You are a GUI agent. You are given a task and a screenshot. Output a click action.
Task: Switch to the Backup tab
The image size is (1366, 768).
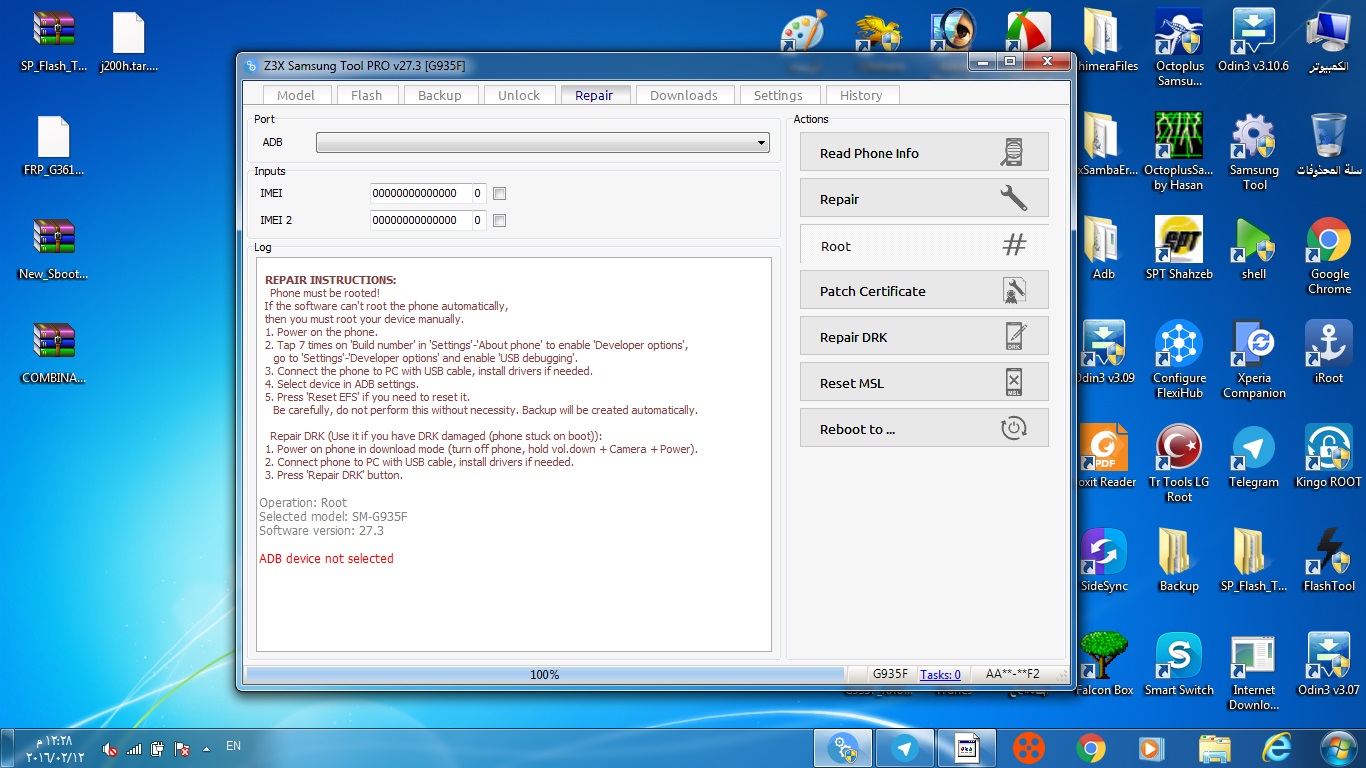(x=440, y=95)
